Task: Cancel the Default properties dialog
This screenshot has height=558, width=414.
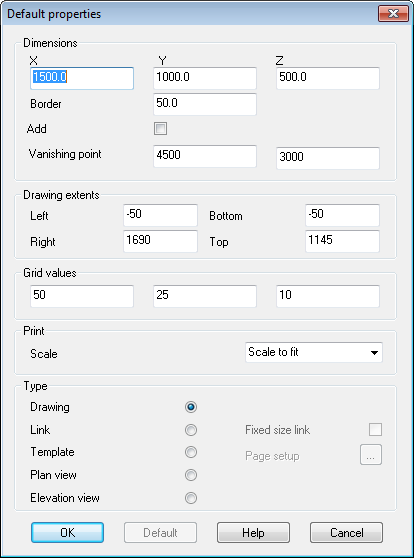Action: click(346, 532)
